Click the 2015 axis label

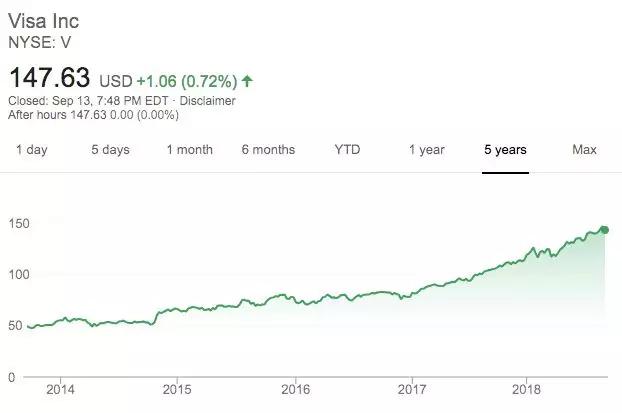coord(177,389)
